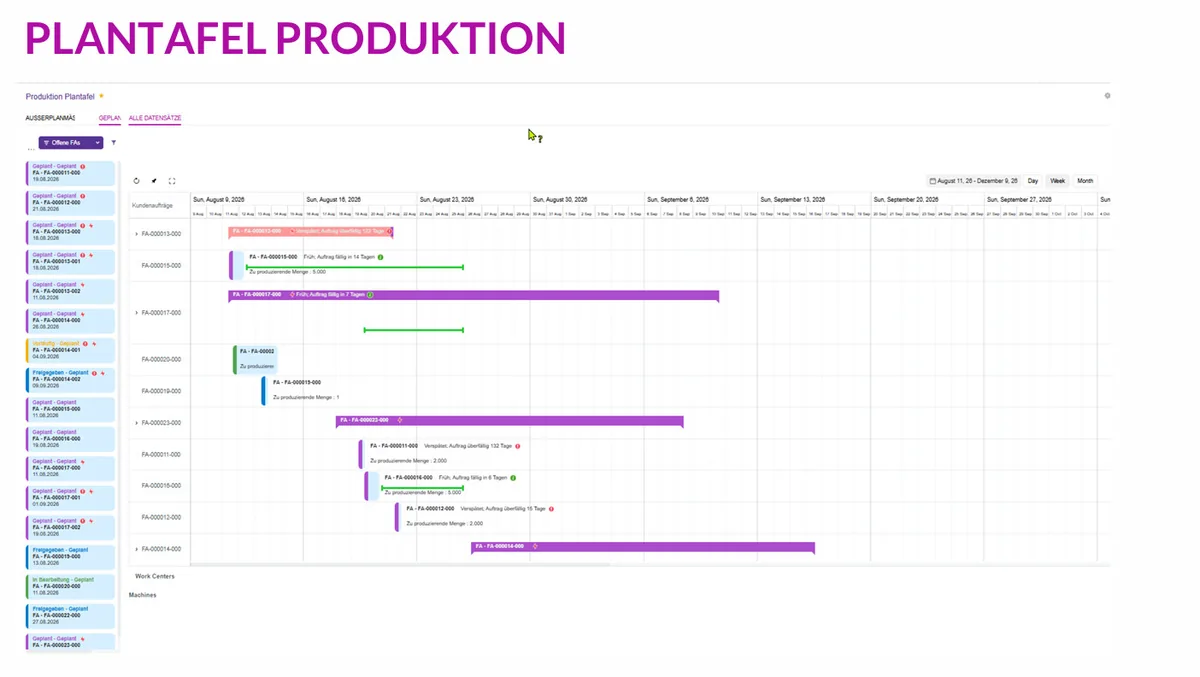Click the green info icon on FA-000015-000 bar
1200x677 pixels.
tap(380, 257)
